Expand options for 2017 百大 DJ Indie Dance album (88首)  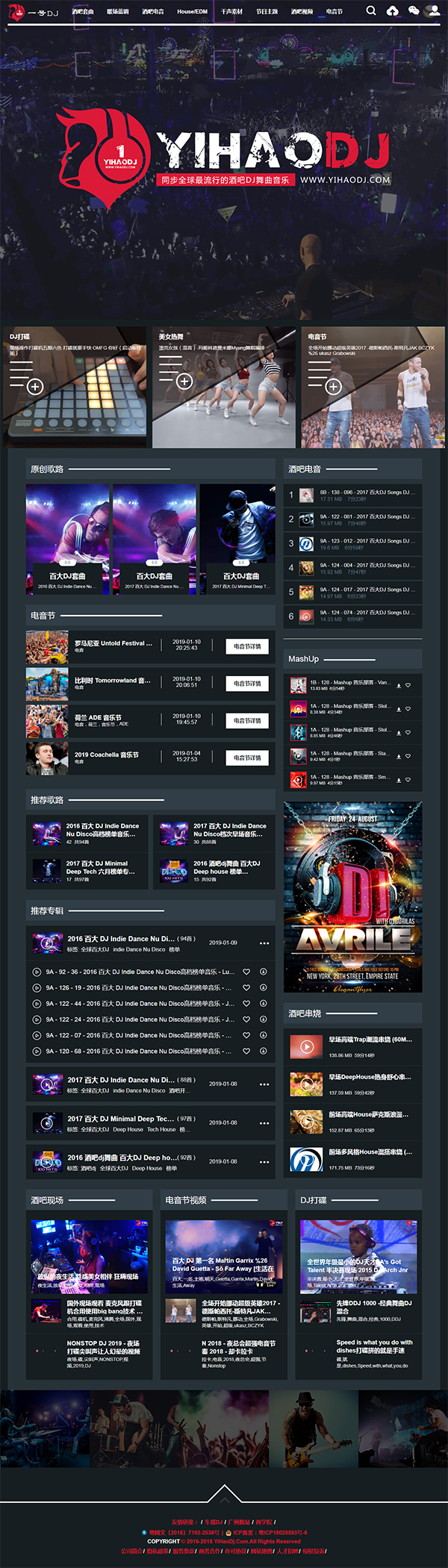(264, 1084)
